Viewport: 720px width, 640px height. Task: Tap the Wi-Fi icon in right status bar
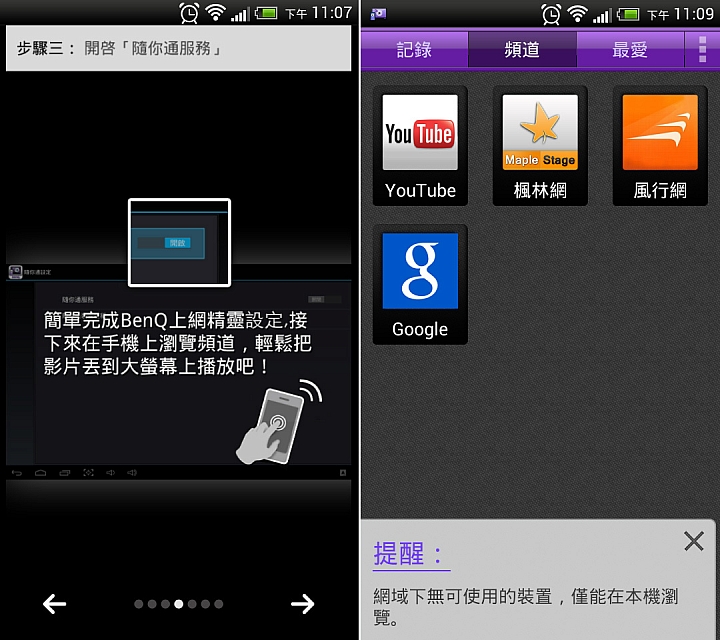point(577,13)
